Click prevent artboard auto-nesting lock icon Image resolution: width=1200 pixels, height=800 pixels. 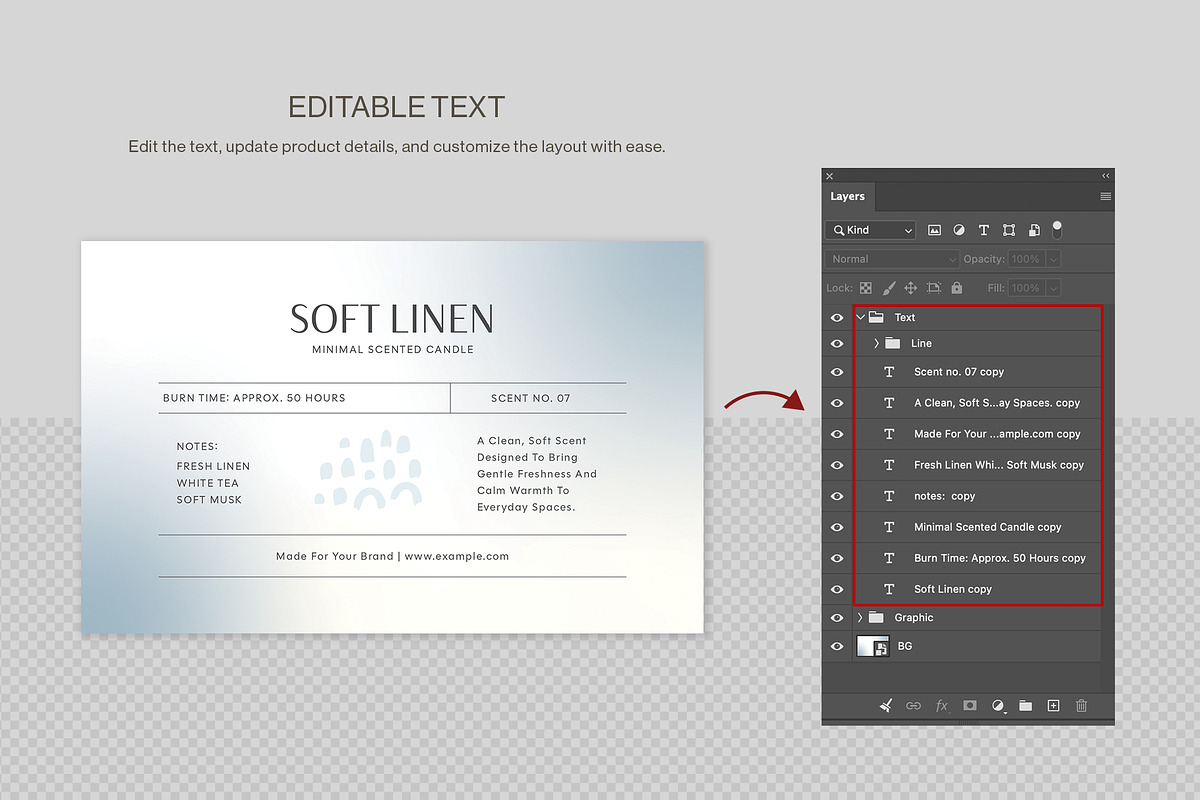934,288
